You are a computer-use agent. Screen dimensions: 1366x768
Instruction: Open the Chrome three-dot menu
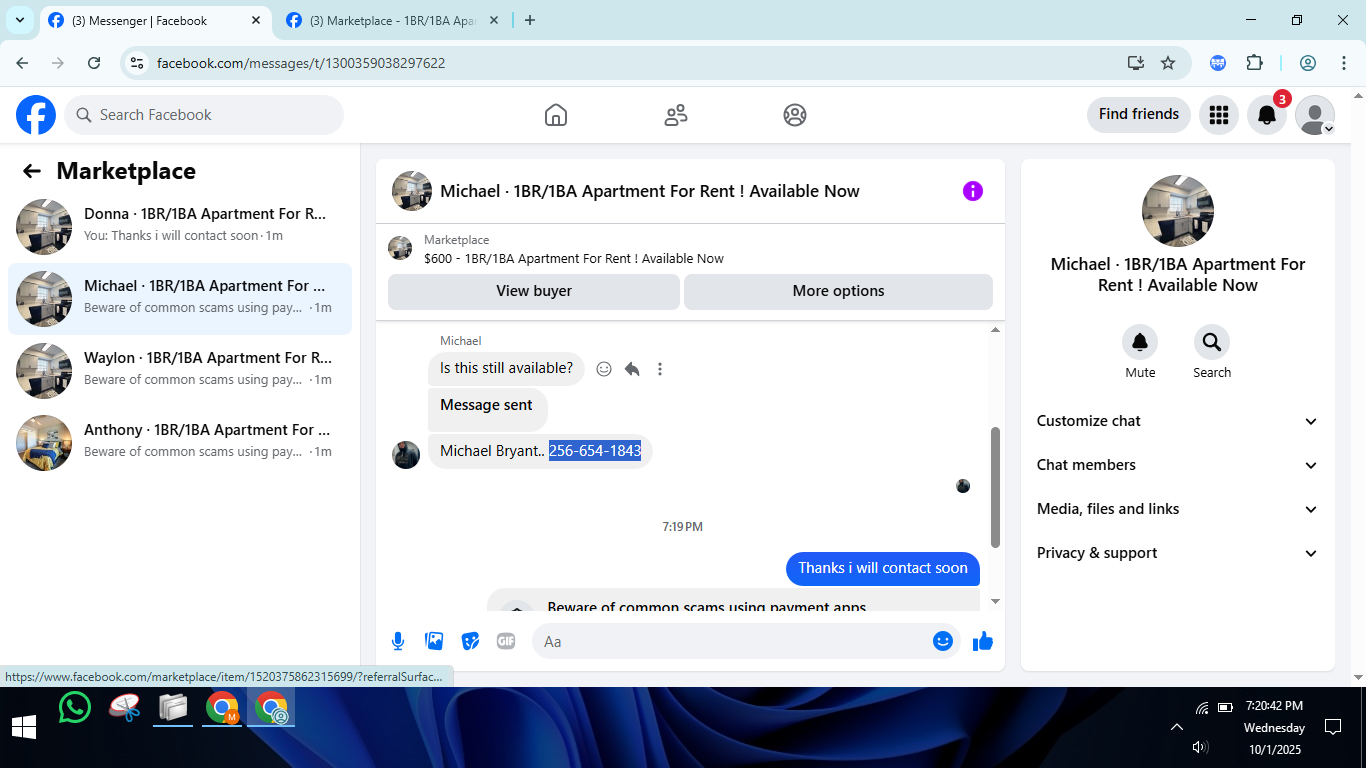point(1344,63)
